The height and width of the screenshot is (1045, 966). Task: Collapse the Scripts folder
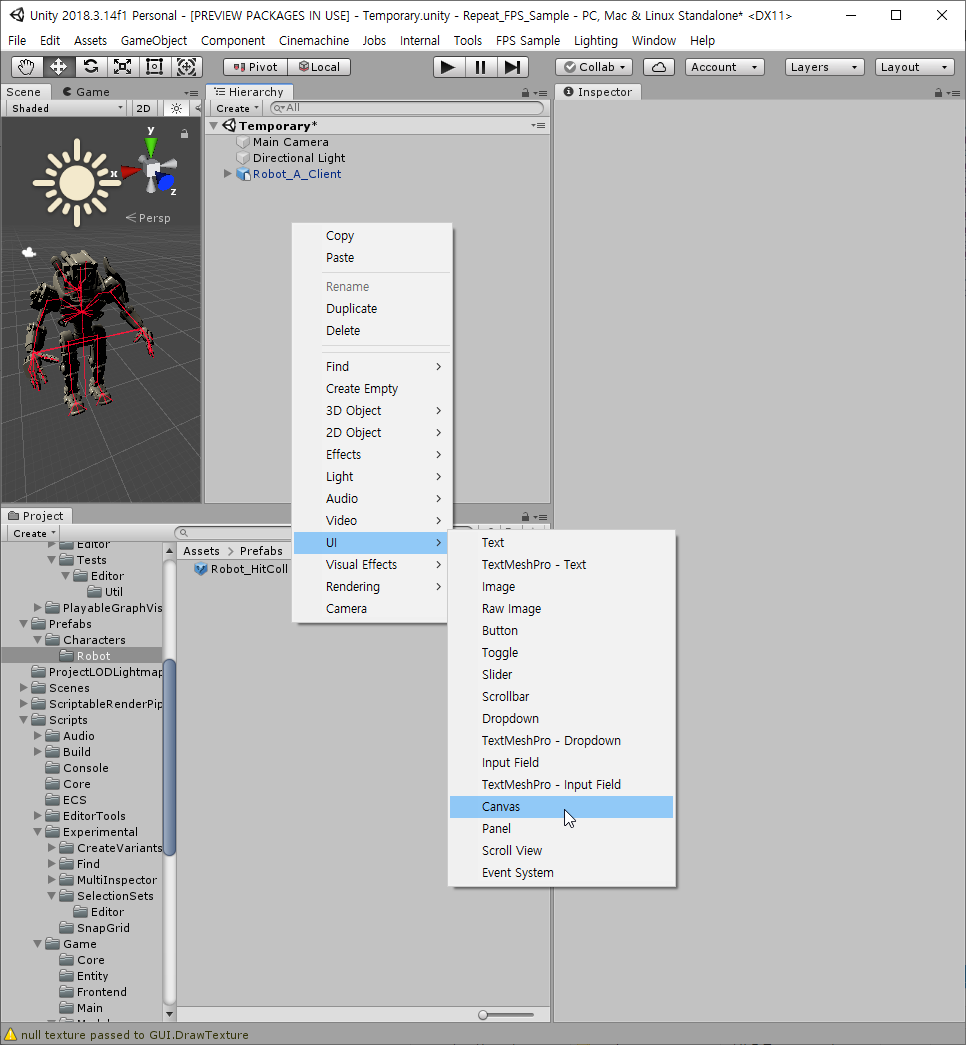(24, 720)
